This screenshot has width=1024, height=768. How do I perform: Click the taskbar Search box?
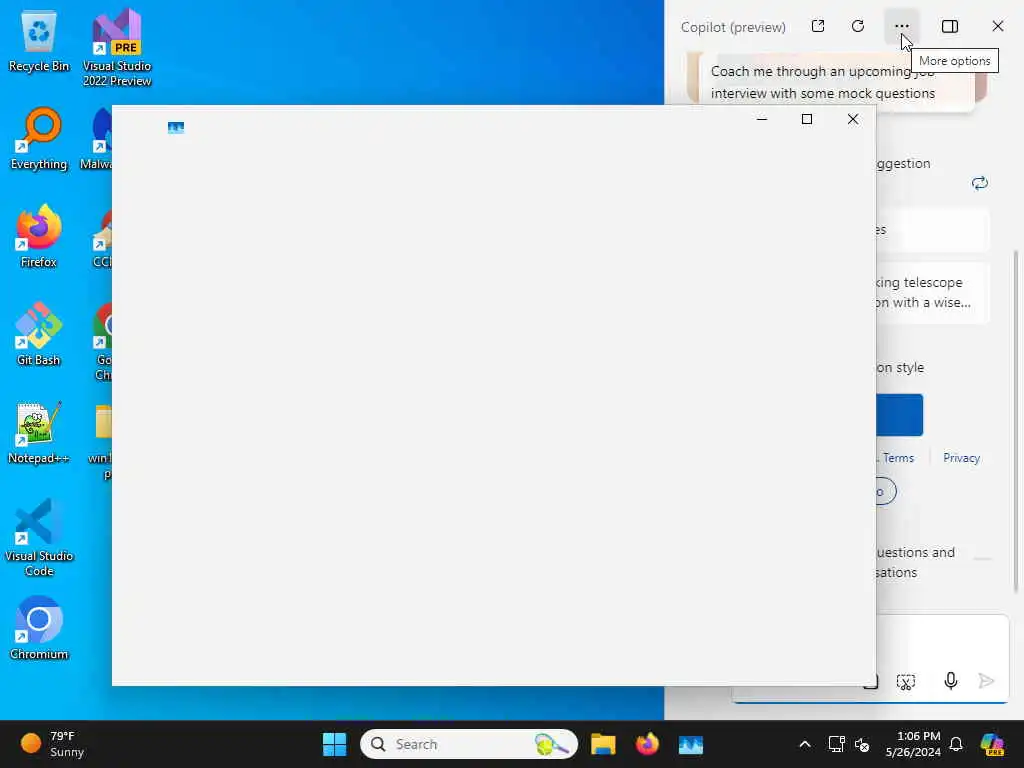[469, 744]
